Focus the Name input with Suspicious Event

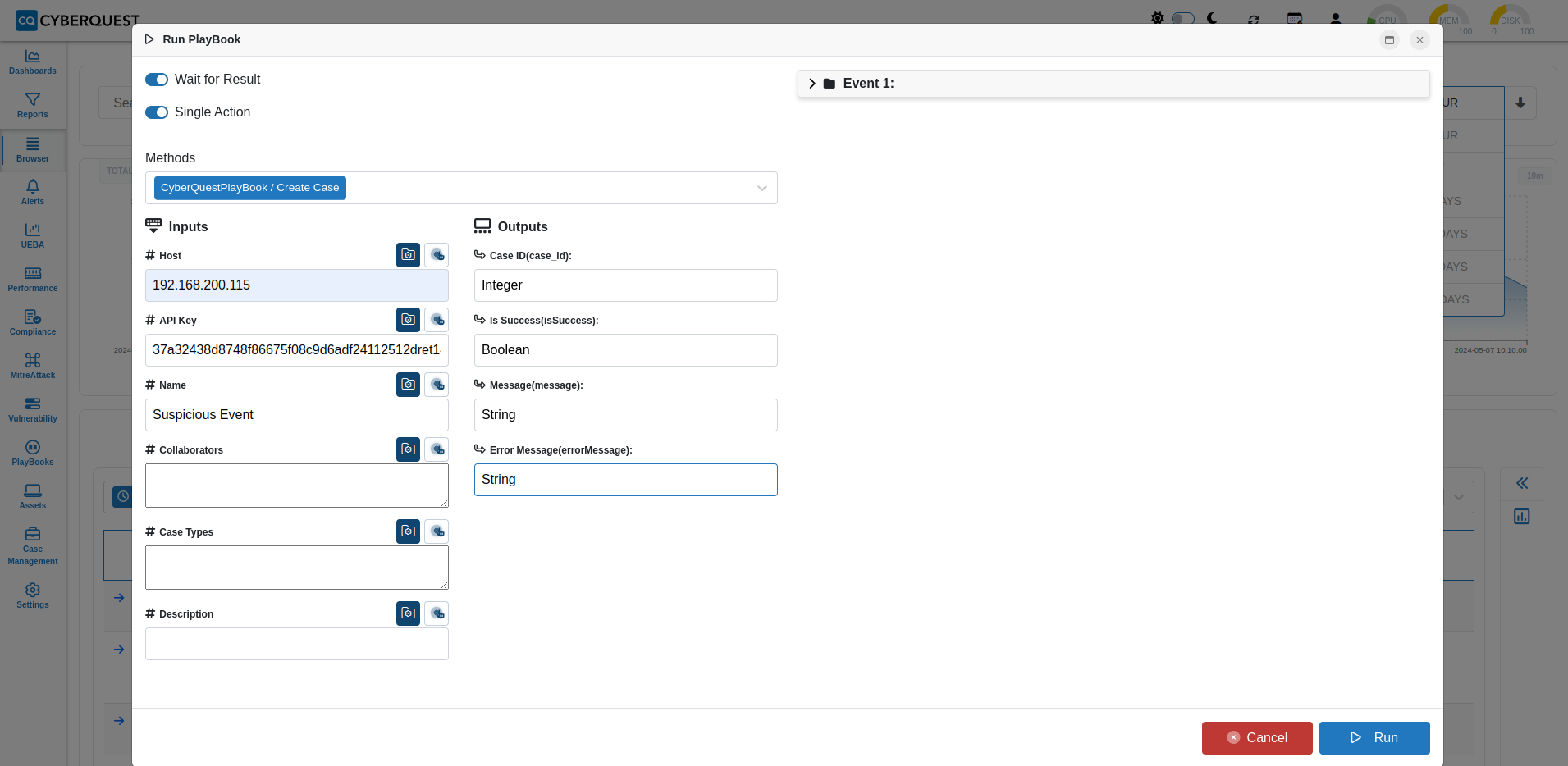point(297,415)
